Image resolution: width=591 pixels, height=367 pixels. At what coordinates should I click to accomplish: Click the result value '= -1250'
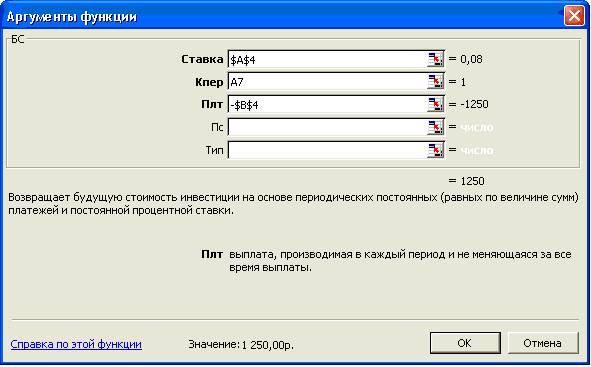pyautogui.click(x=469, y=104)
